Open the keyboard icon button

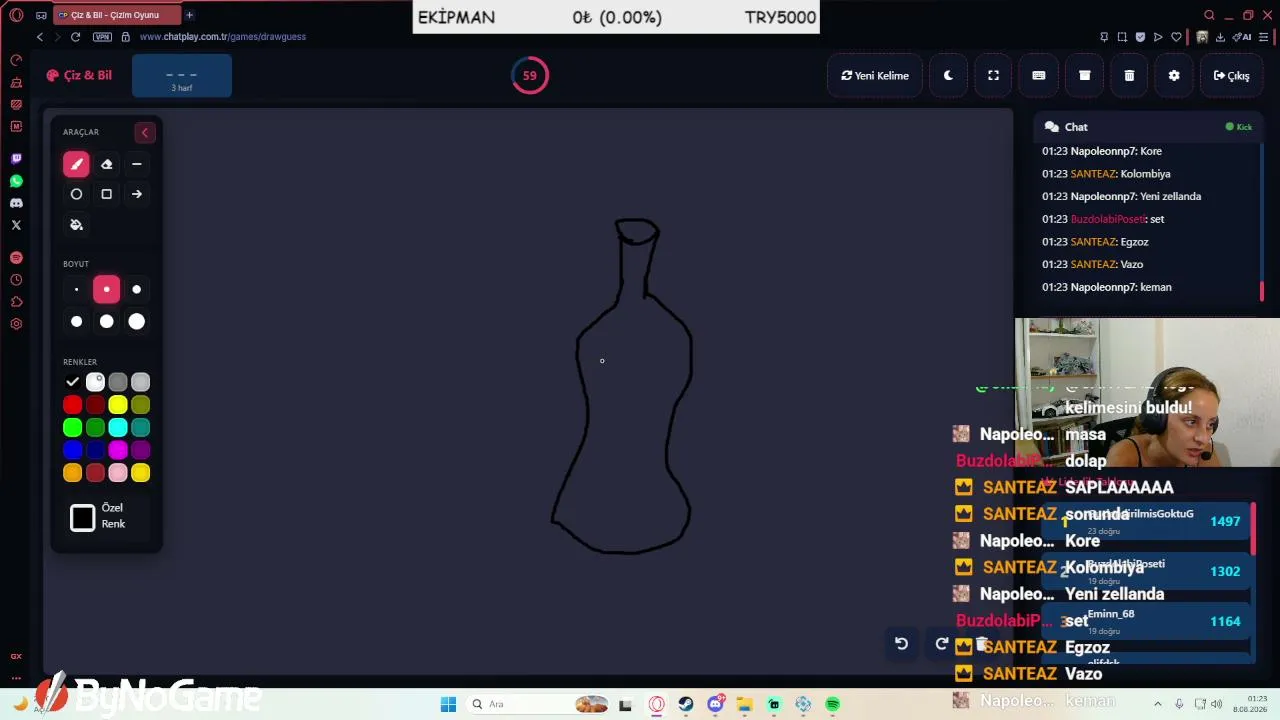[1039, 75]
